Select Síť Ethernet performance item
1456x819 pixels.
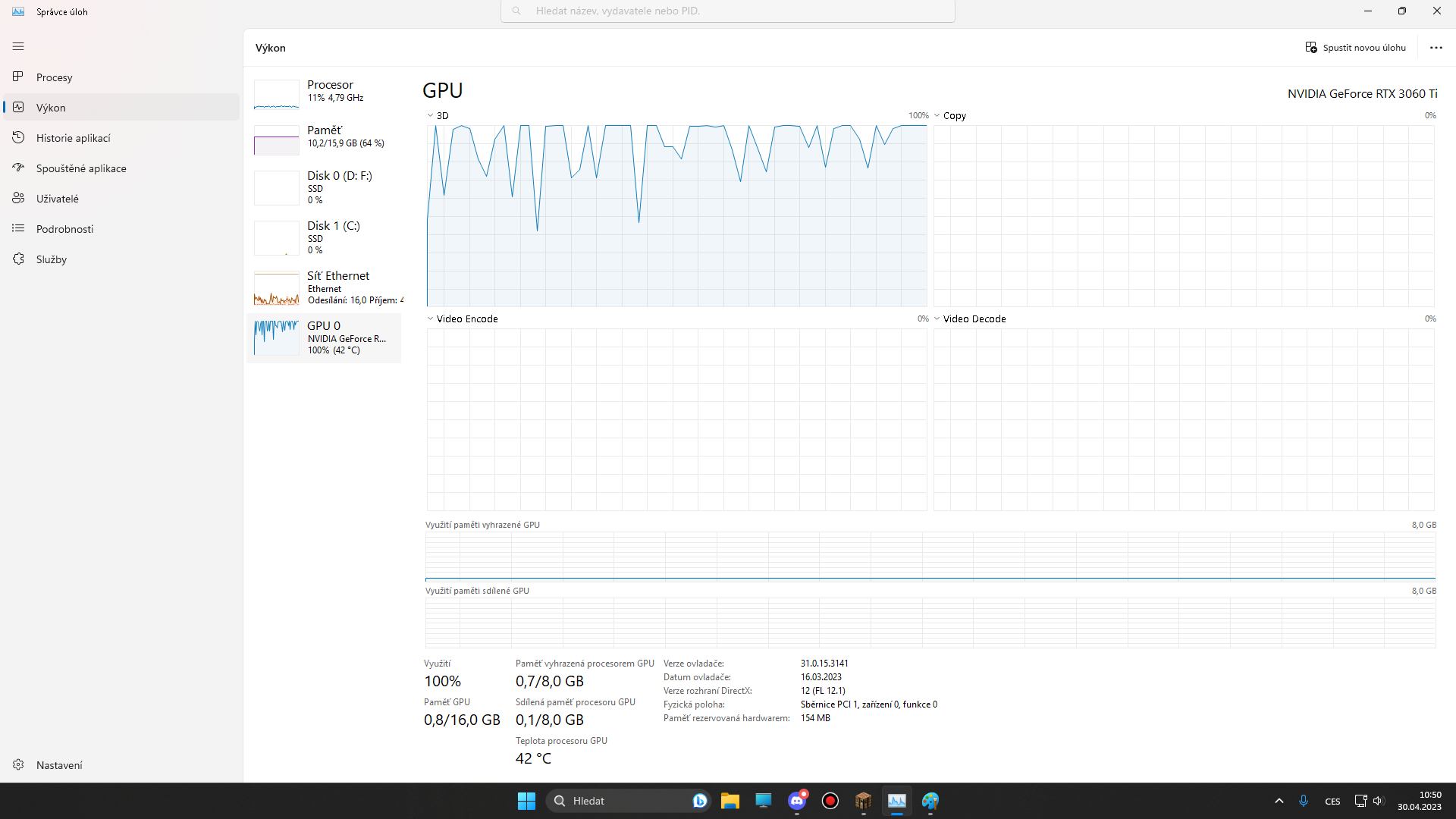[x=325, y=287]
